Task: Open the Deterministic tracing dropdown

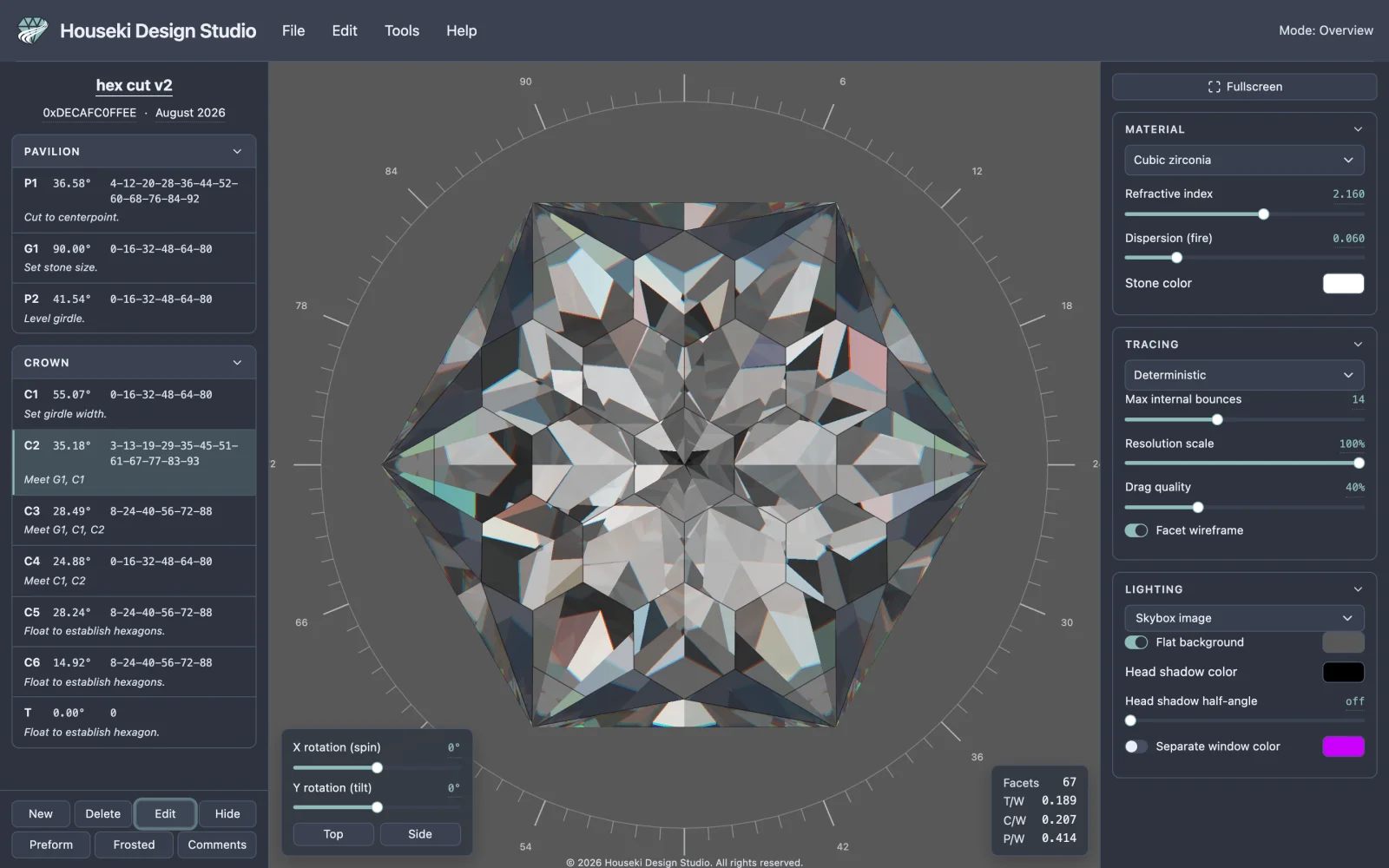Action: tap(1244, 375)
